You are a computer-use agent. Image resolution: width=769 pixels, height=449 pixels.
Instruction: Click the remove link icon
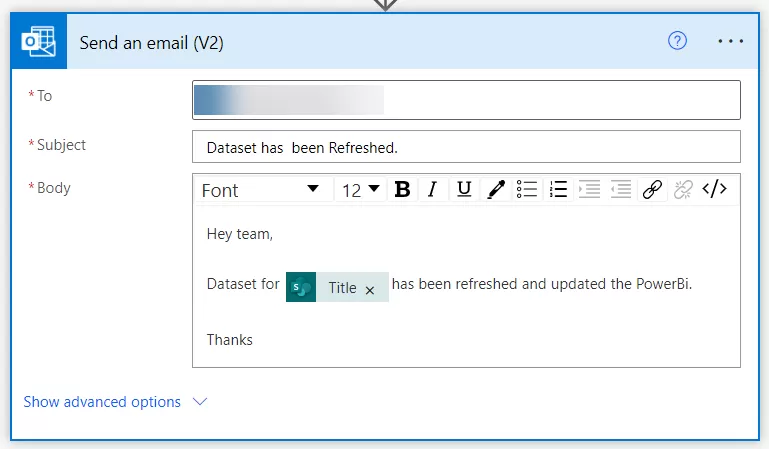pos(683,189)
